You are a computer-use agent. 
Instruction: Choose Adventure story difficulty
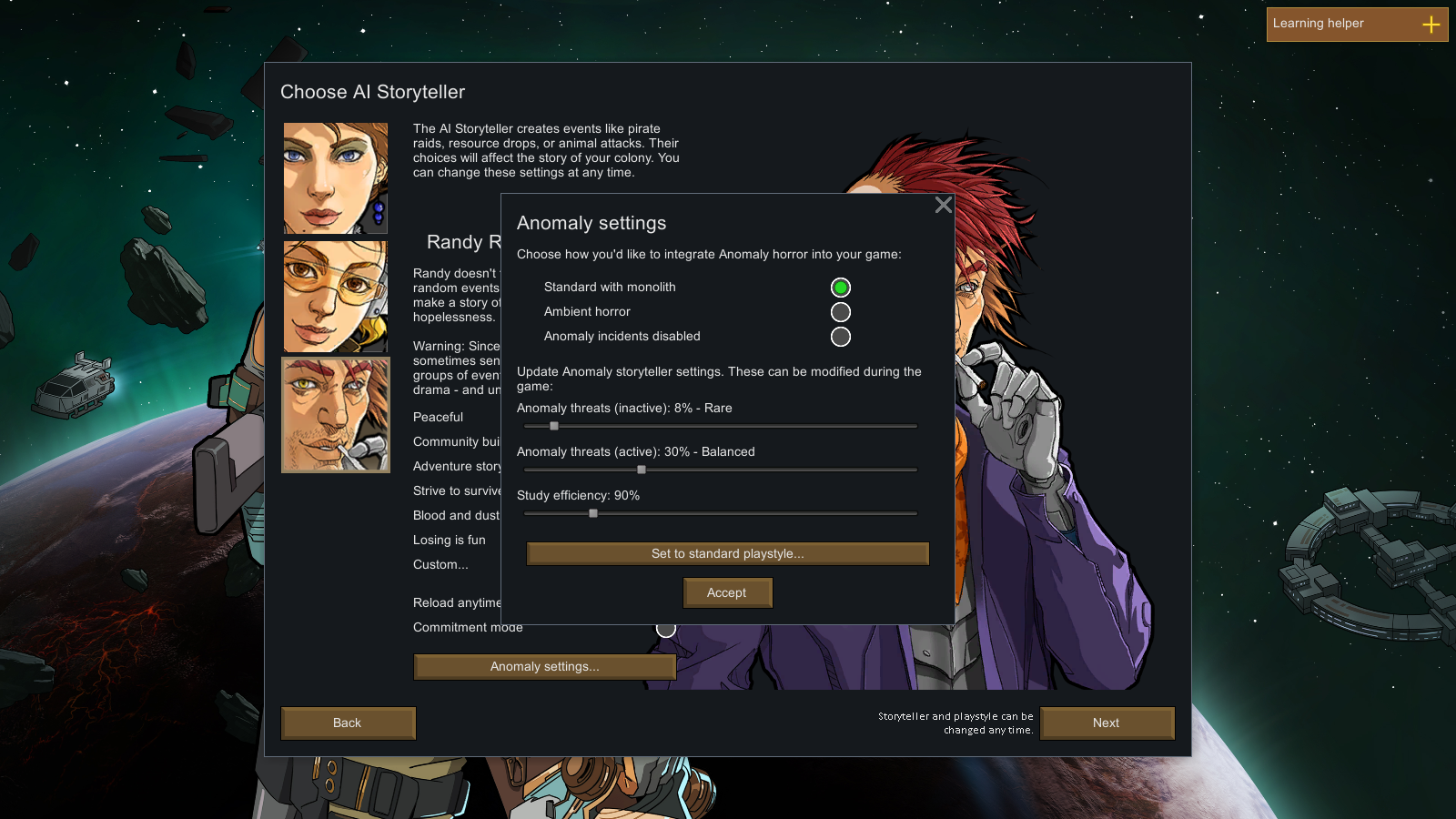point(457,466)
